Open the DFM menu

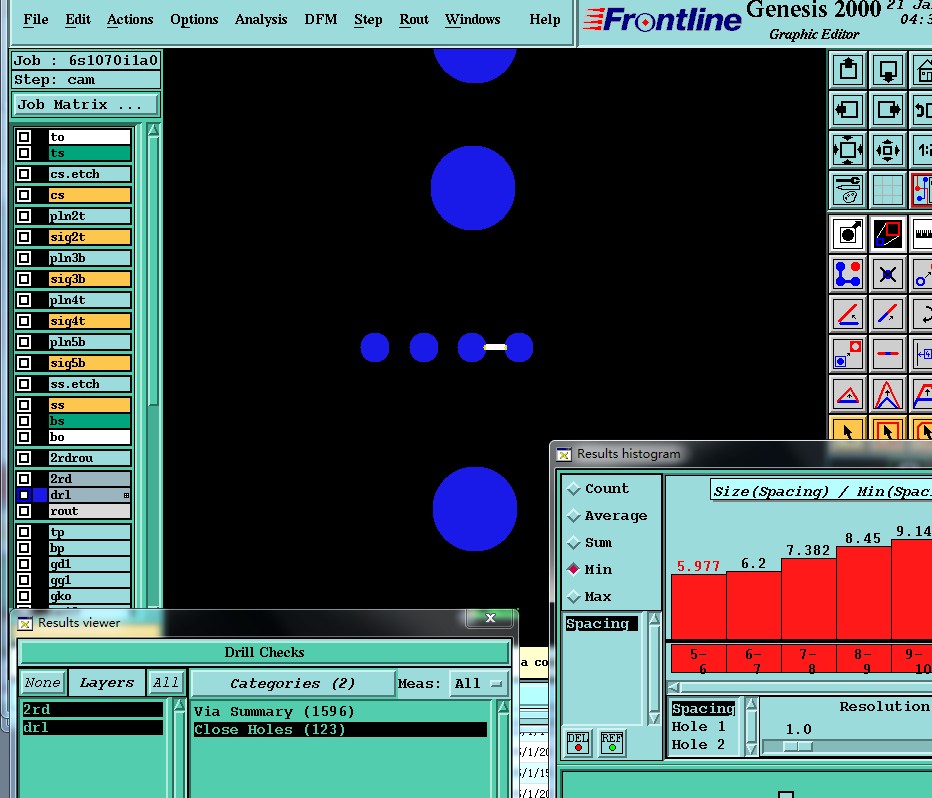coord(321,20)
